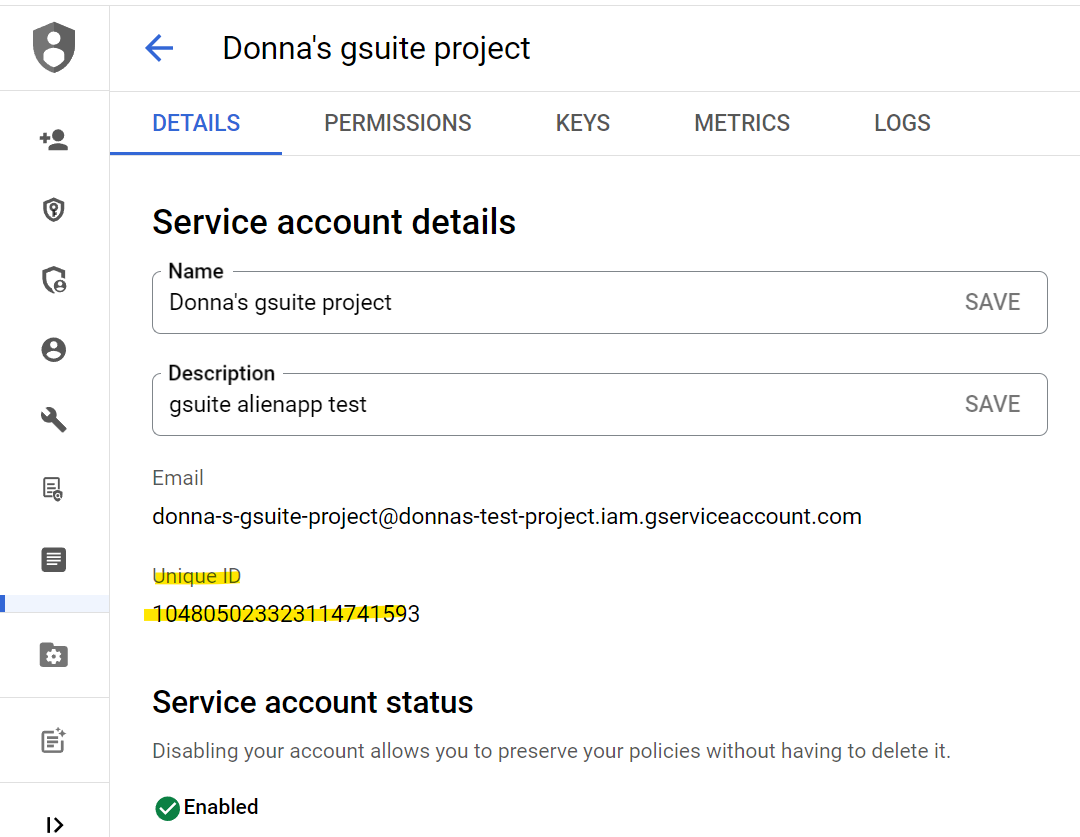
Task: Click the Unique ID label
Action: pyautogui.click(x=196, y=576)
